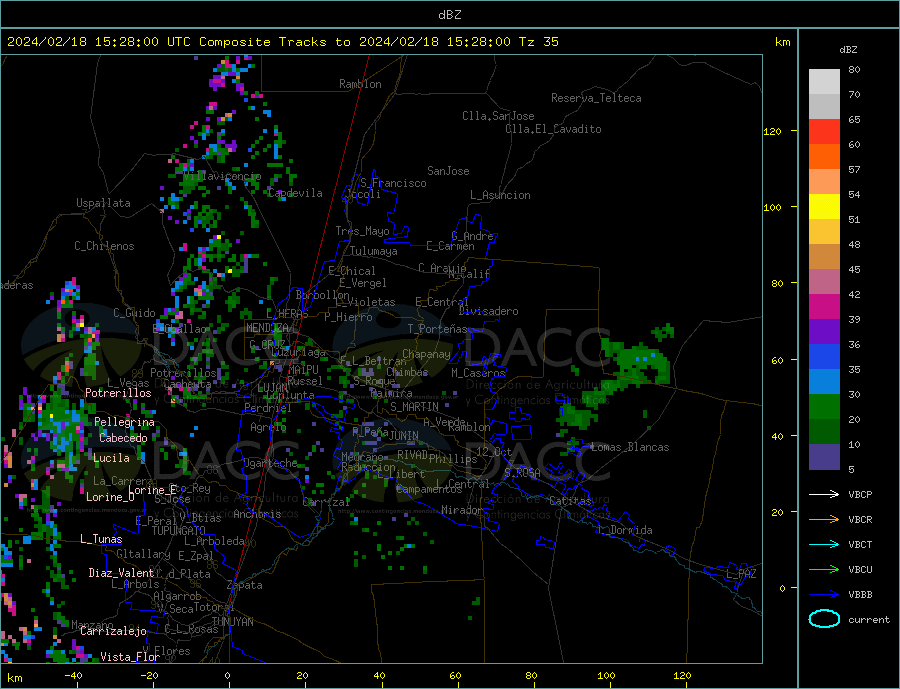Click the Anchoris label

pyautogui.click(x=257, y=514)
